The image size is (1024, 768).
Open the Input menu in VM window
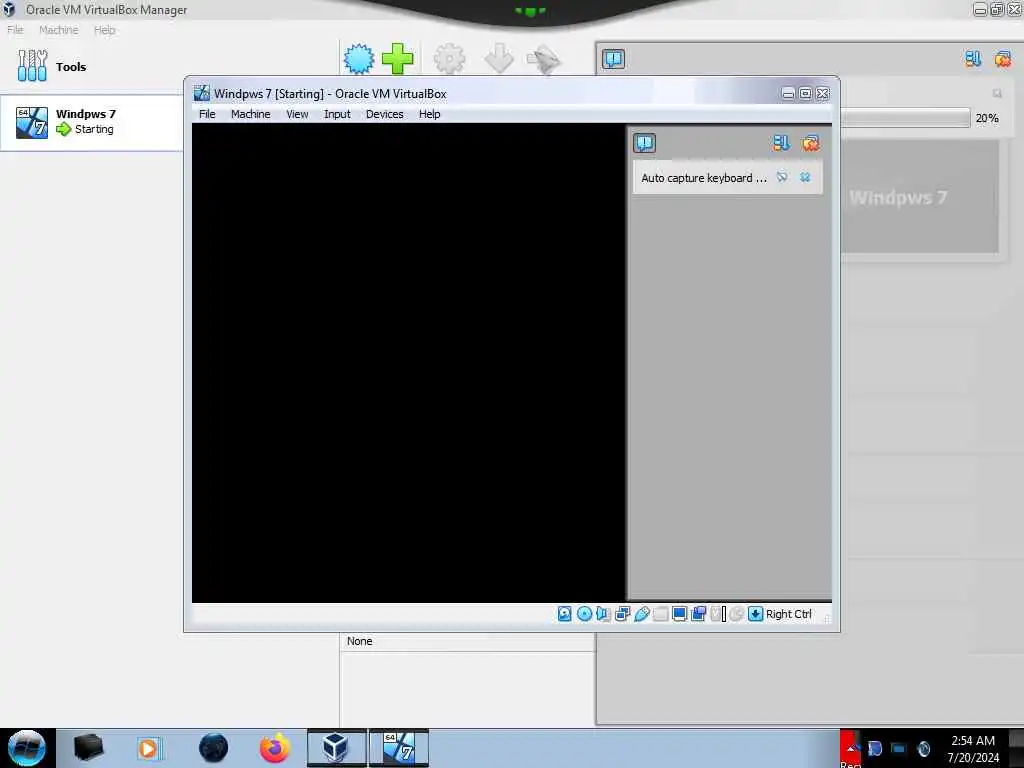coord(337,114)
